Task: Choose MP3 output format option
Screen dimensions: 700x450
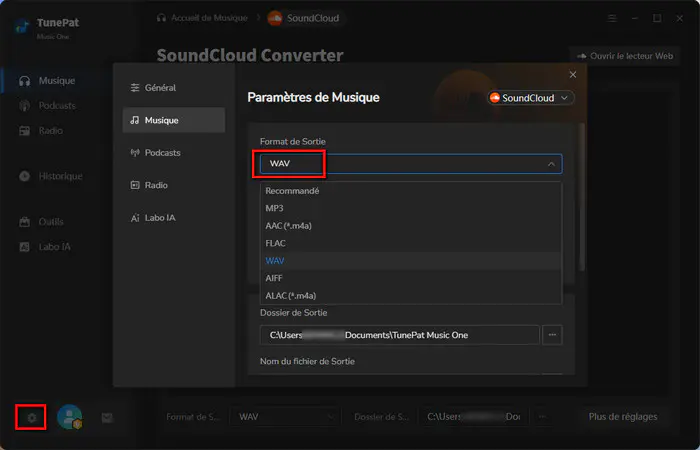Action: pos(411,208)
